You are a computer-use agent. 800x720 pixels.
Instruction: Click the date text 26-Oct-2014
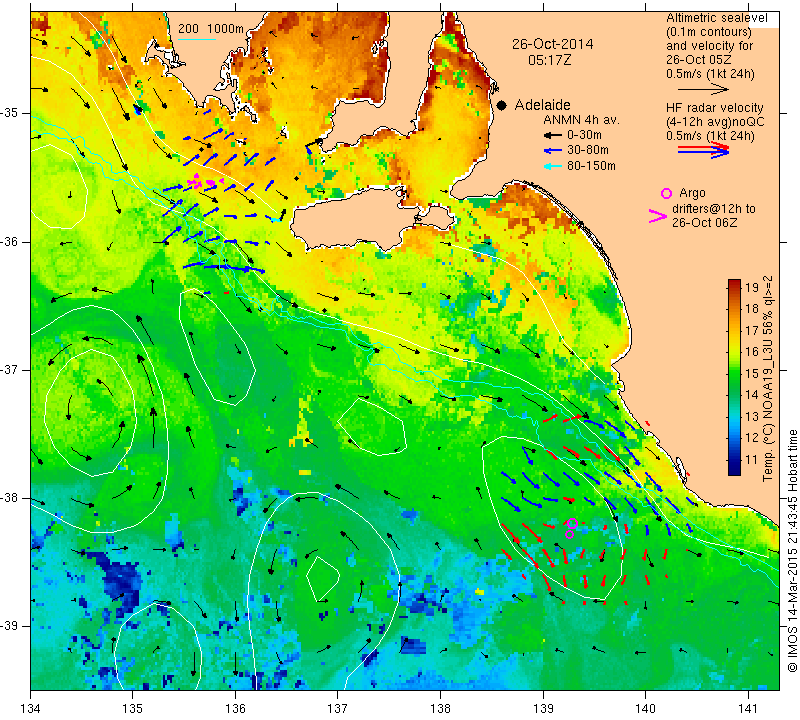click(553, 44)
